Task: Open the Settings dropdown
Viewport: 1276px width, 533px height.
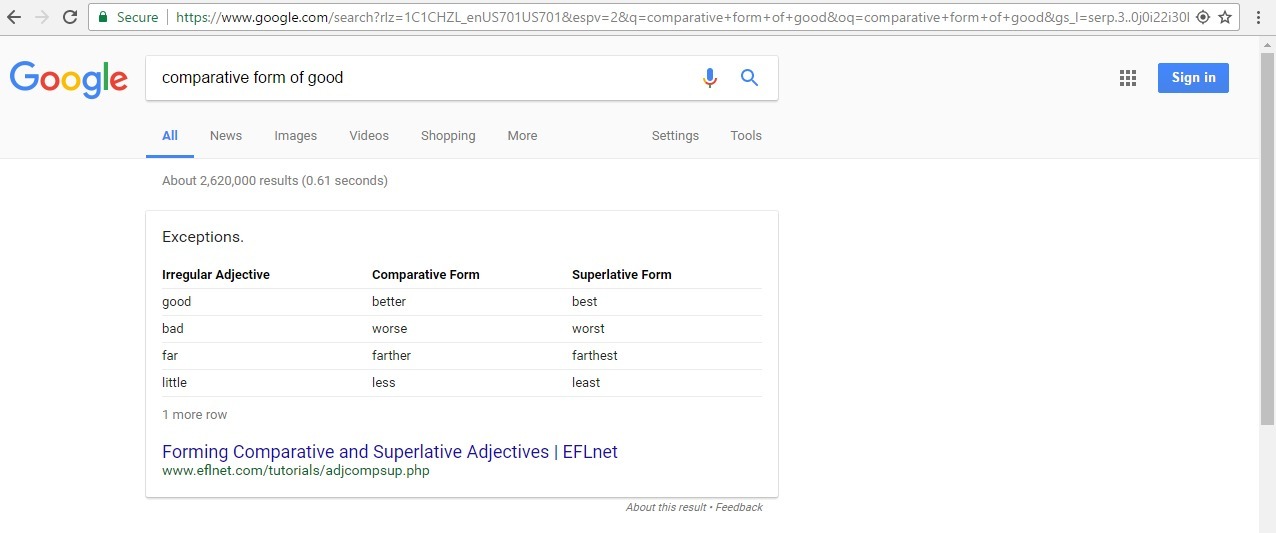Action: (x=675, y=136)
